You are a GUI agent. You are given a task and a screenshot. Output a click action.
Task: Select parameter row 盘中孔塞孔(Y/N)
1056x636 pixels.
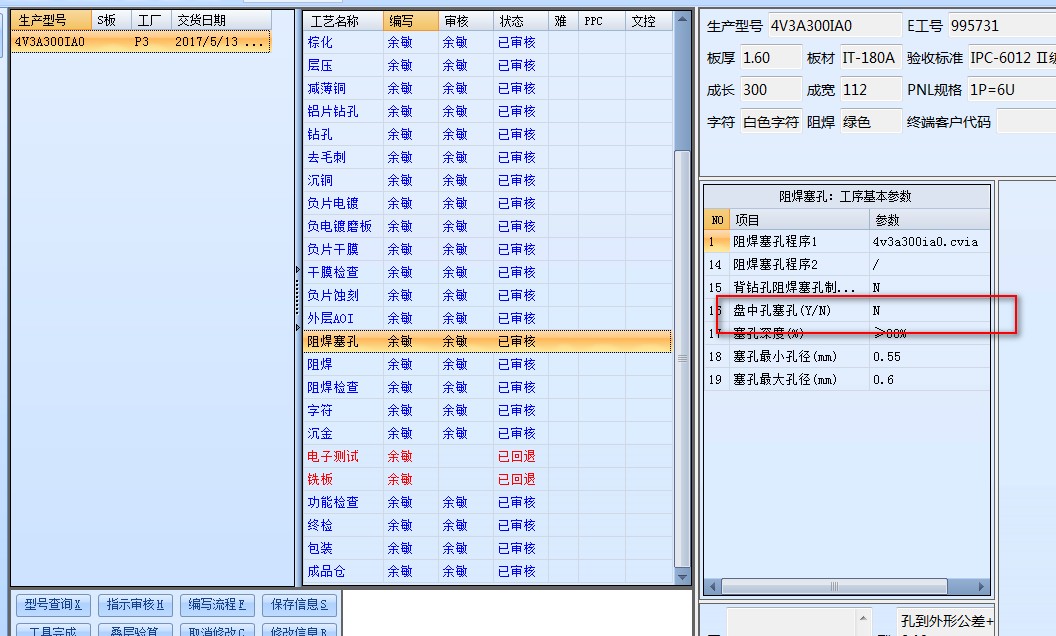(x=847, y=310)
